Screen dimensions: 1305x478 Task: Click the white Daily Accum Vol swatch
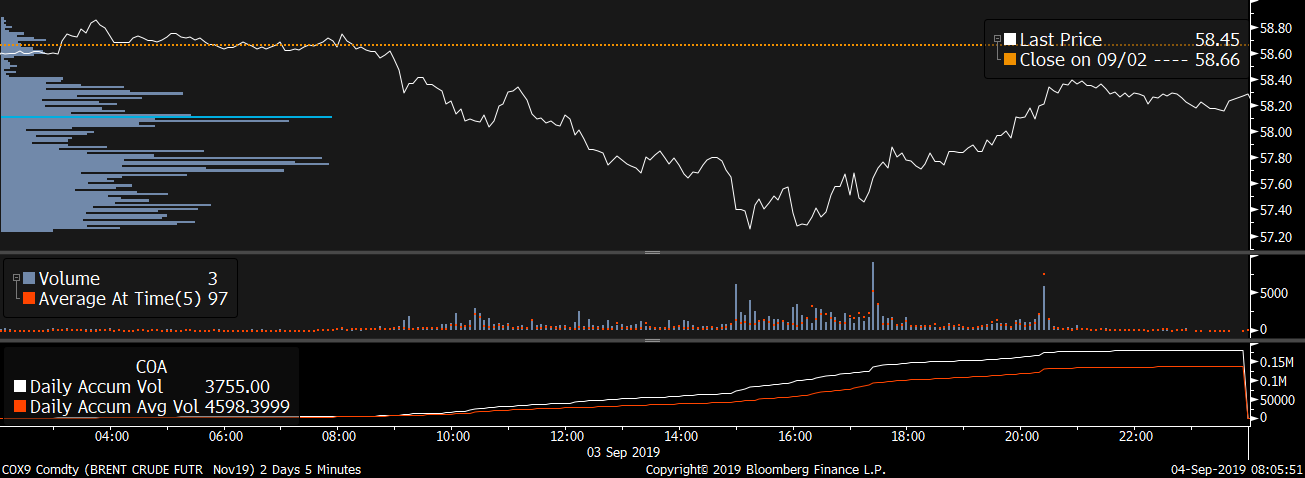[x=21, y=387]
